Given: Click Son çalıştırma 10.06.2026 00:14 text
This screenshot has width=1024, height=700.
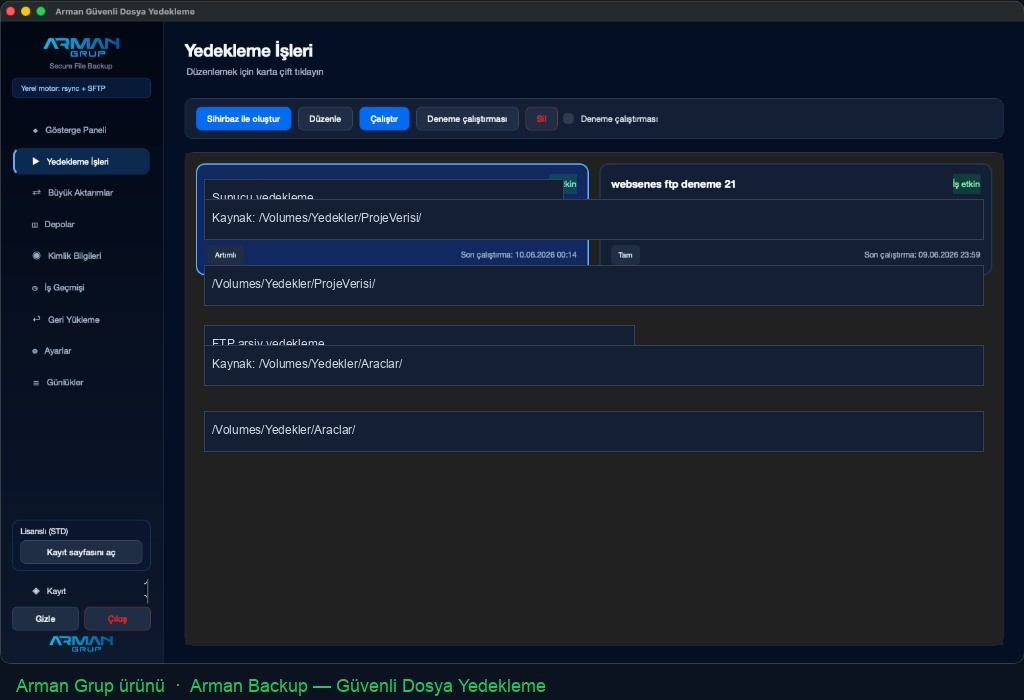Looking at the screenshot, I should point(519,255).
